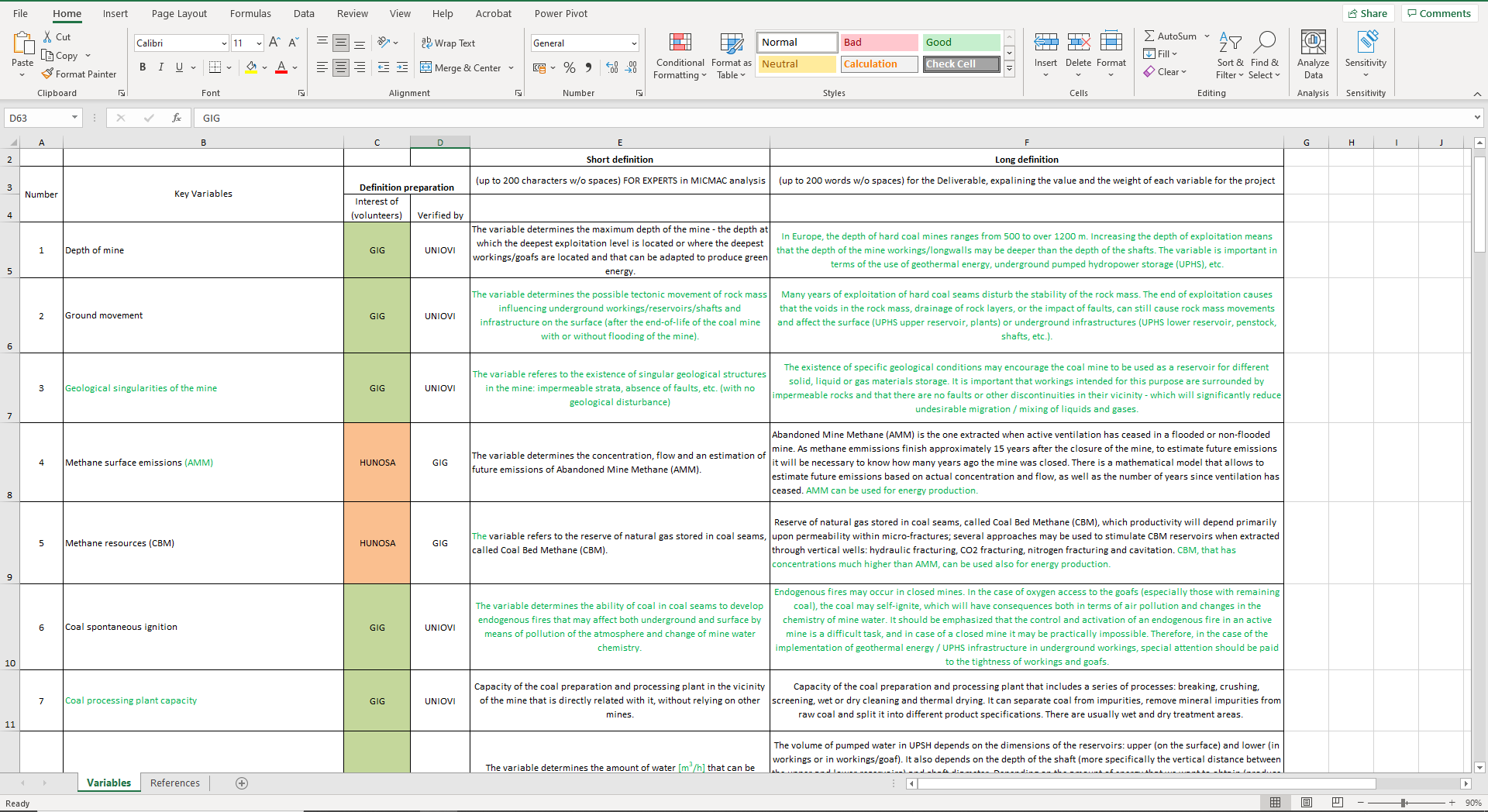Switch to the Formulas ribbon tab
This screenshot has height=812, width=1488.
coord(250,13)
